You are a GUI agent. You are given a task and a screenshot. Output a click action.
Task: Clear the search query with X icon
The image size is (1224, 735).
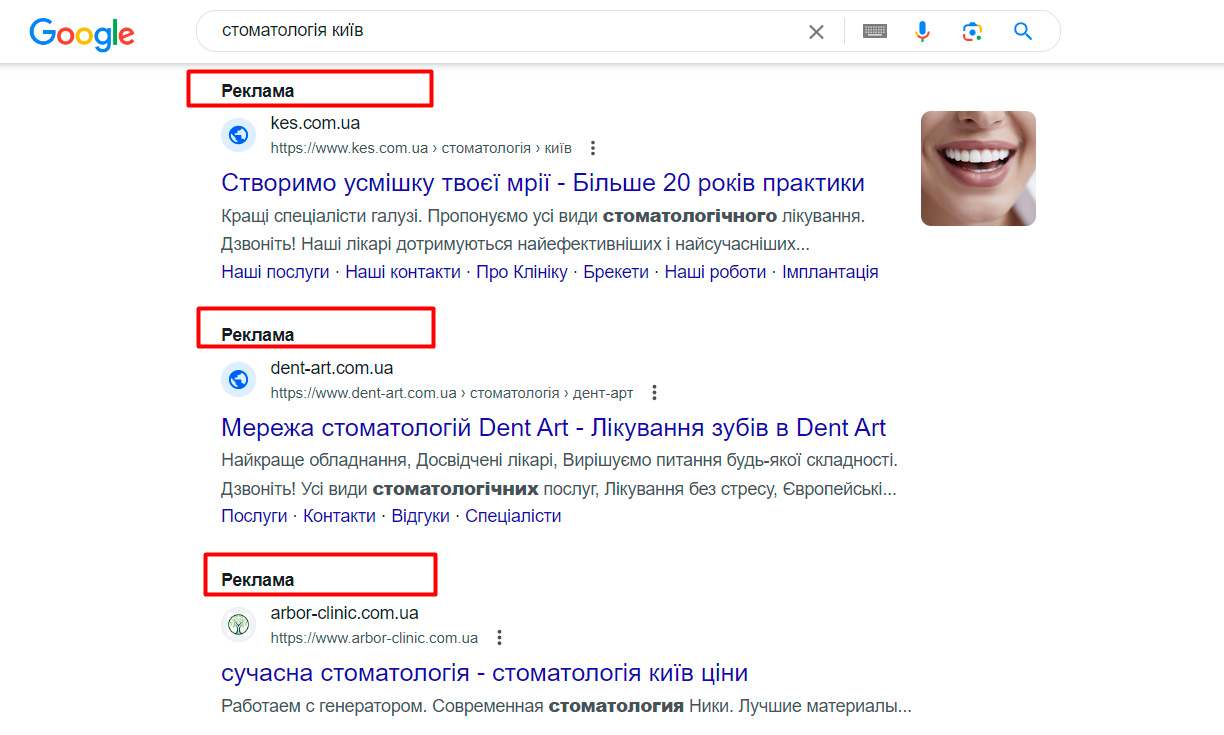(x=816, y=32)
